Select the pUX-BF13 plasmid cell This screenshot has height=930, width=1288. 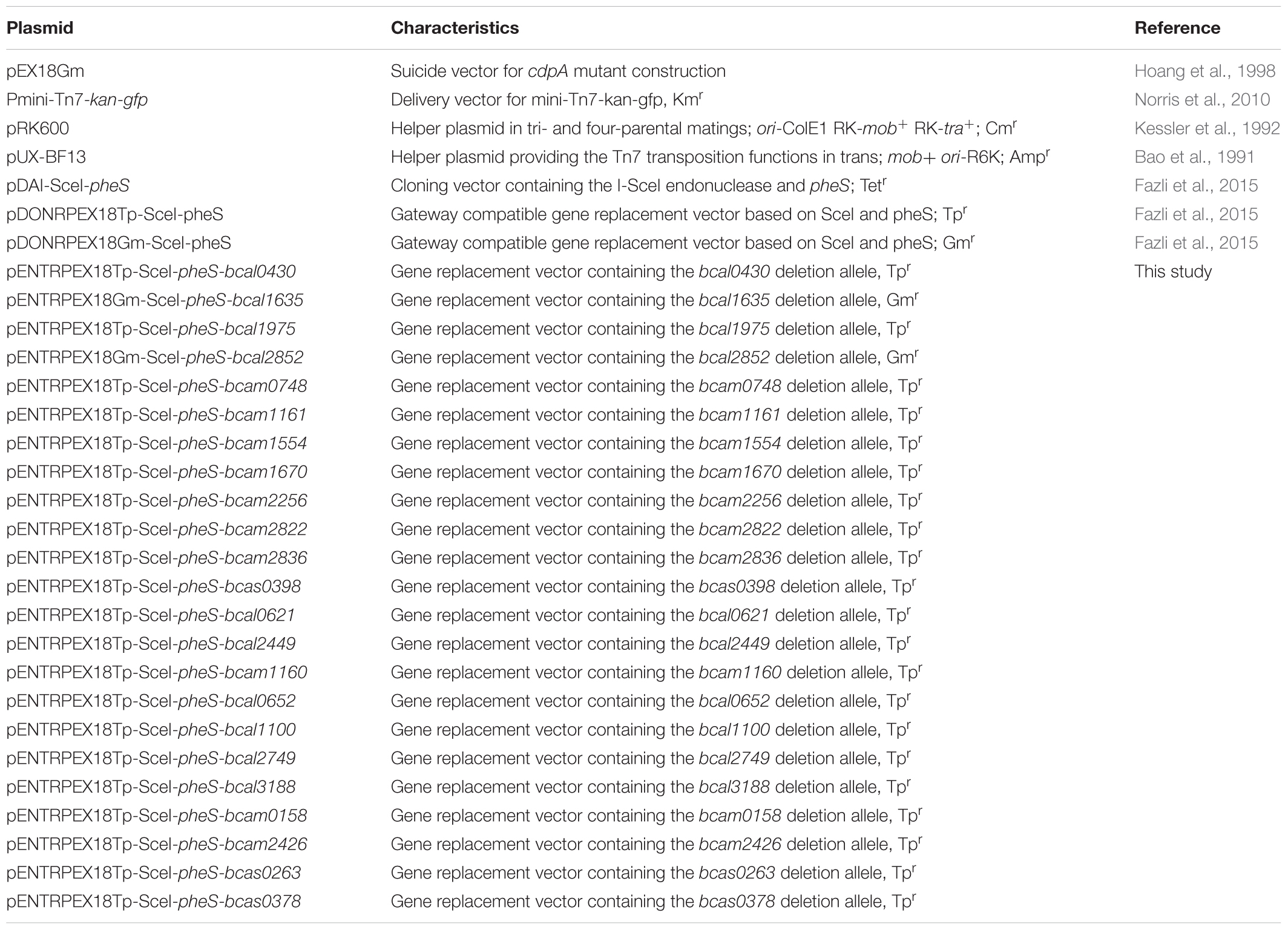(46, 157)
